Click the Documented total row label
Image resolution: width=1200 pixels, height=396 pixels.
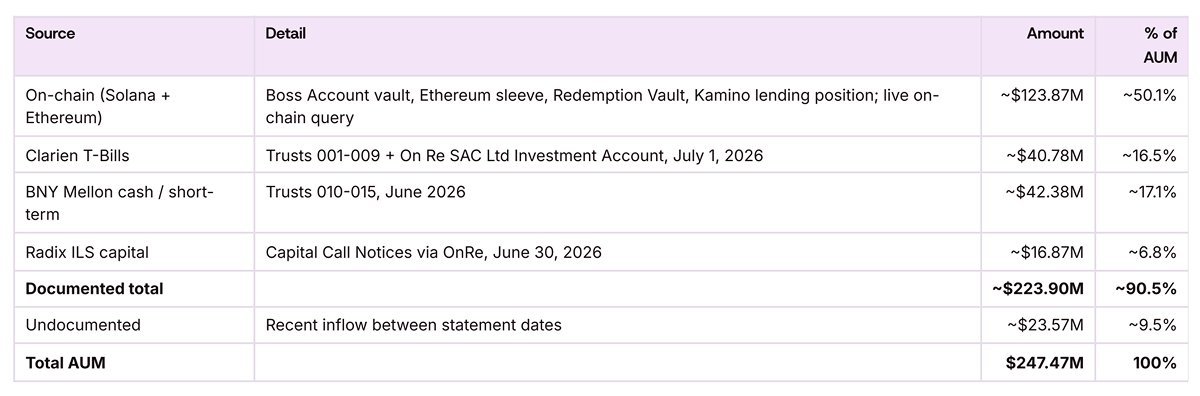click(x=94, y=289)
